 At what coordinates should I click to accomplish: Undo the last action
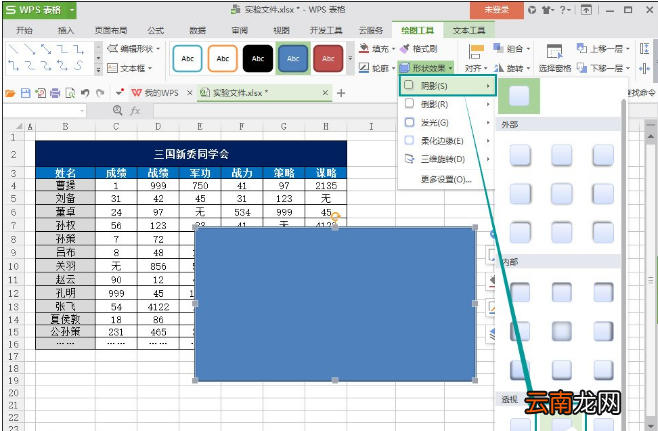85,93
